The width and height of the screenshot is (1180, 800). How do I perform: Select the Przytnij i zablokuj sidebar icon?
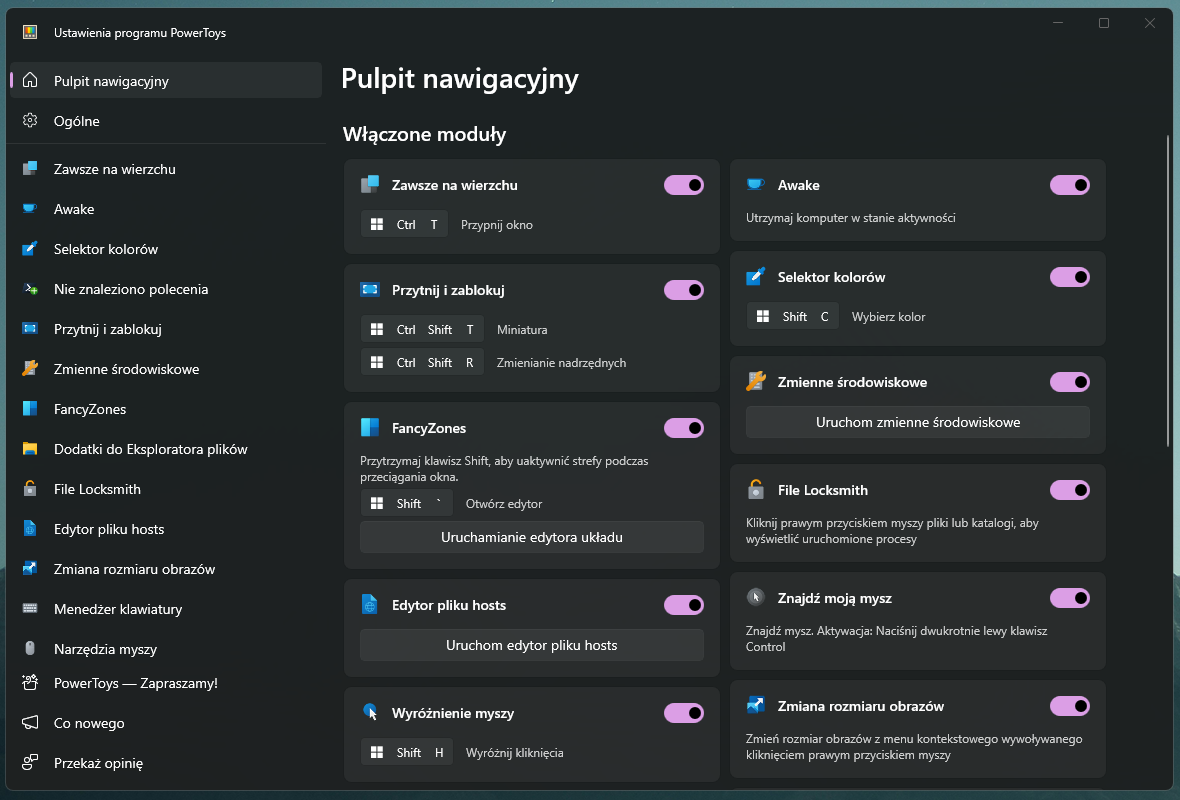(32, 329)
